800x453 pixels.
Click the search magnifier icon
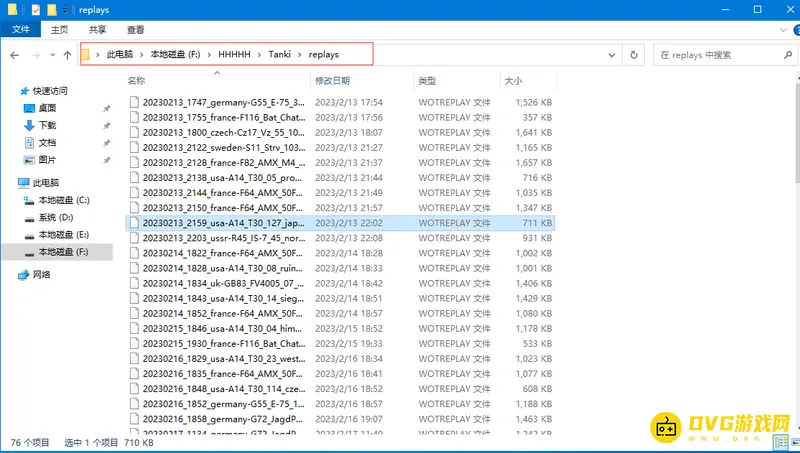coord(788,55)
